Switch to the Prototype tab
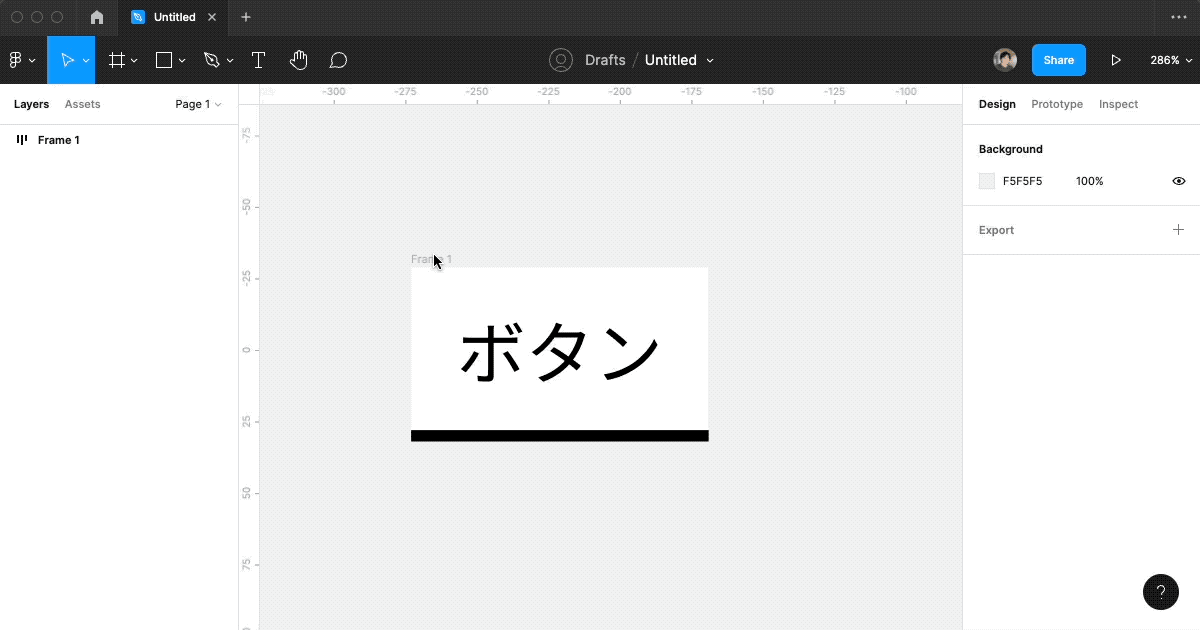Screen dimensions: 1200x630 click(1057, 104)
